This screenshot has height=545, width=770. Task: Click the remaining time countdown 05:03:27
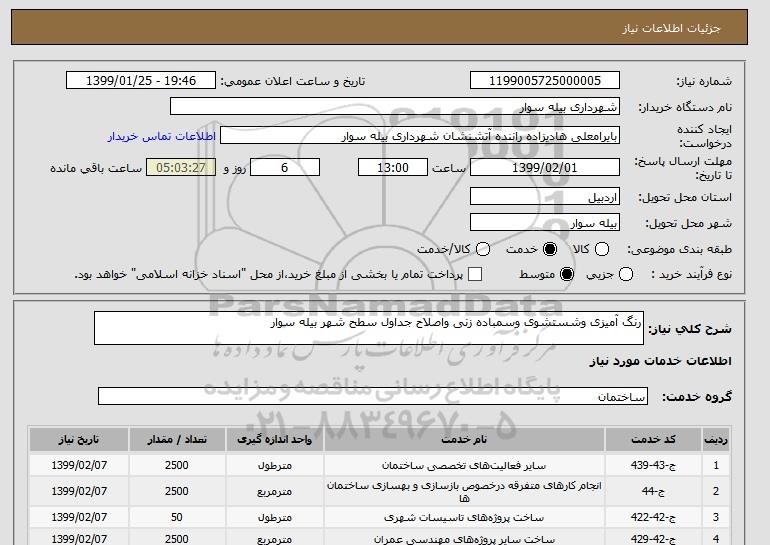181,167
